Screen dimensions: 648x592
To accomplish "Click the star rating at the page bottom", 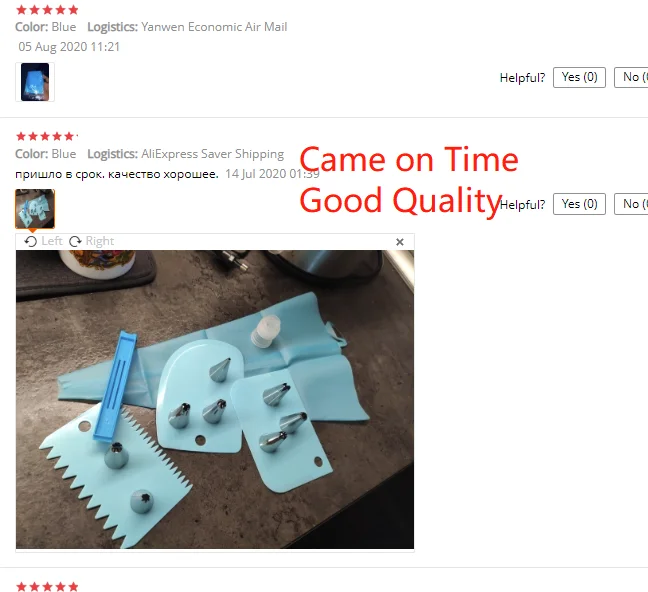I will 47,587.
